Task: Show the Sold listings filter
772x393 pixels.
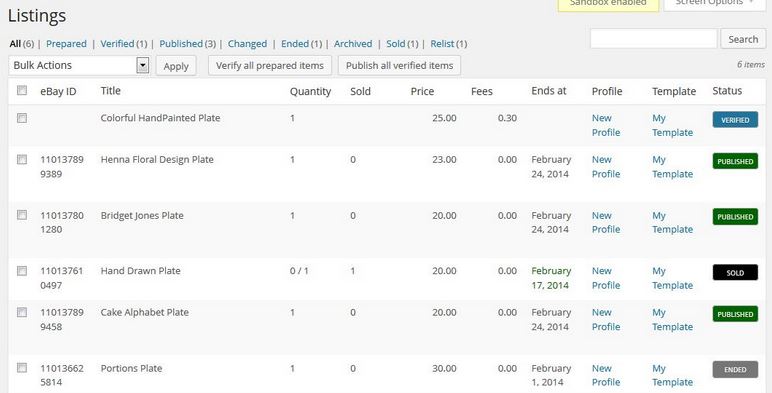Action: [x=395, y=44]
